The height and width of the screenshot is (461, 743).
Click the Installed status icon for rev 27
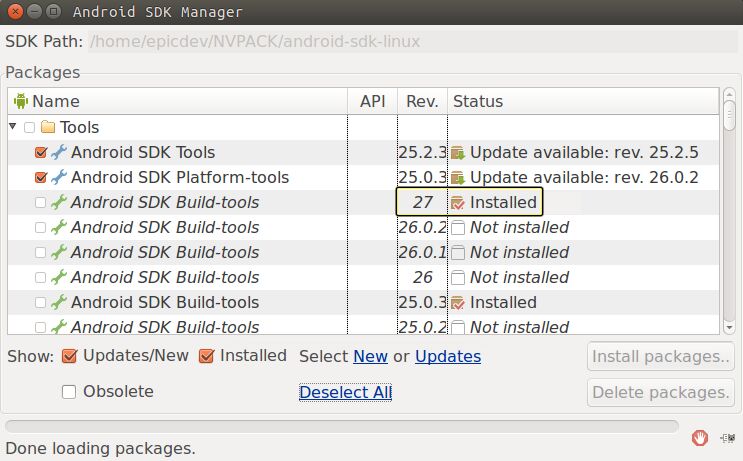[x=458, y=203]
